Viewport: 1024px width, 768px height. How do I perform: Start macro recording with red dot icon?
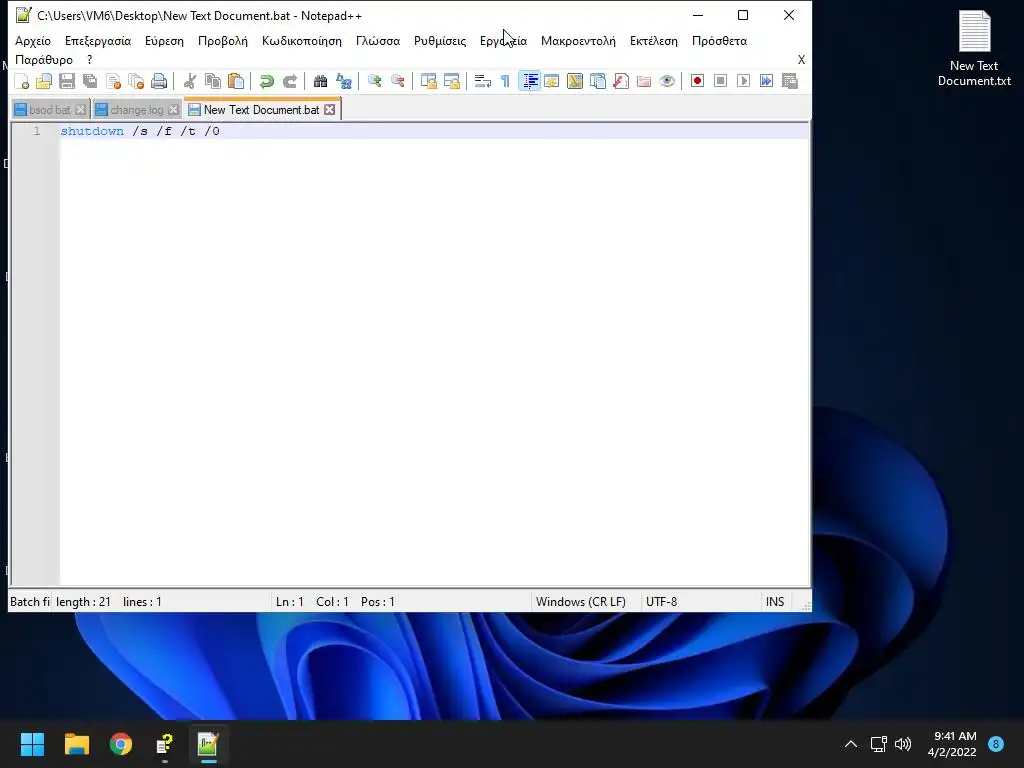(697, 81)
